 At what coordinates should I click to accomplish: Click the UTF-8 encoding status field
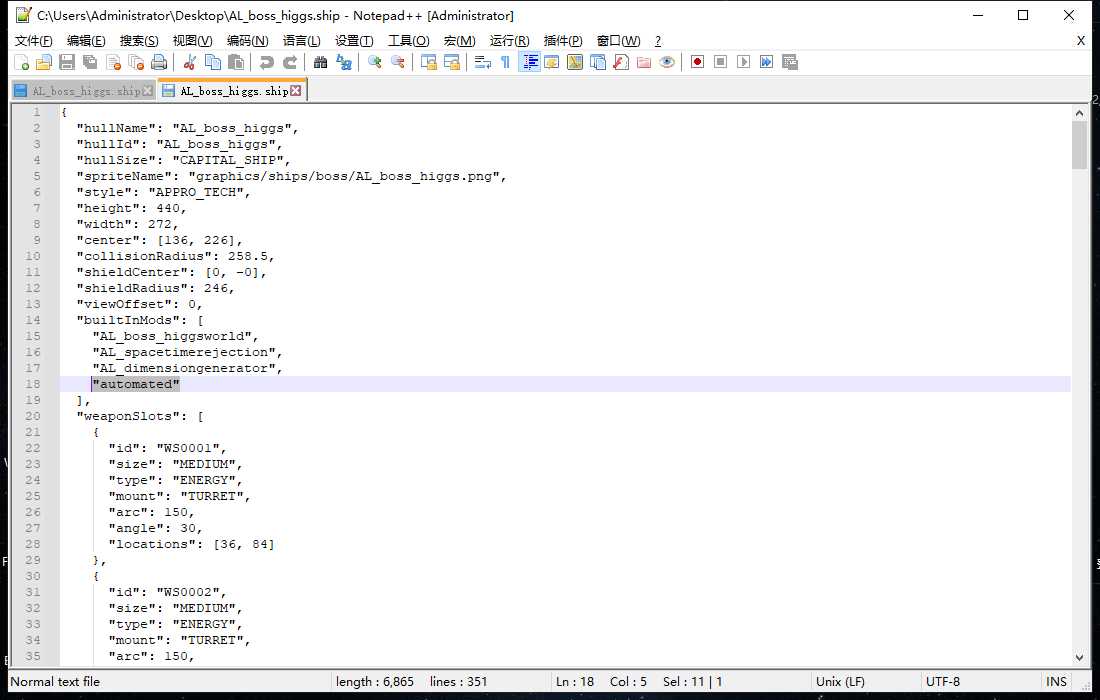[943, 682]
